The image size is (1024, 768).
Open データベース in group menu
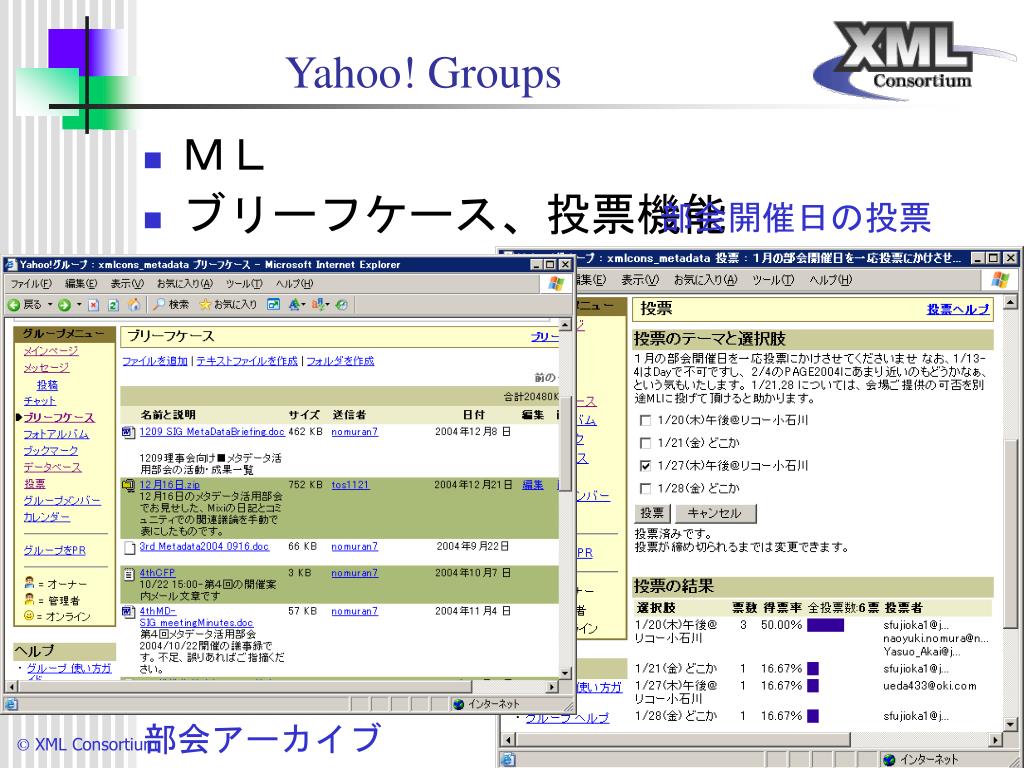[x=52, y=468]
